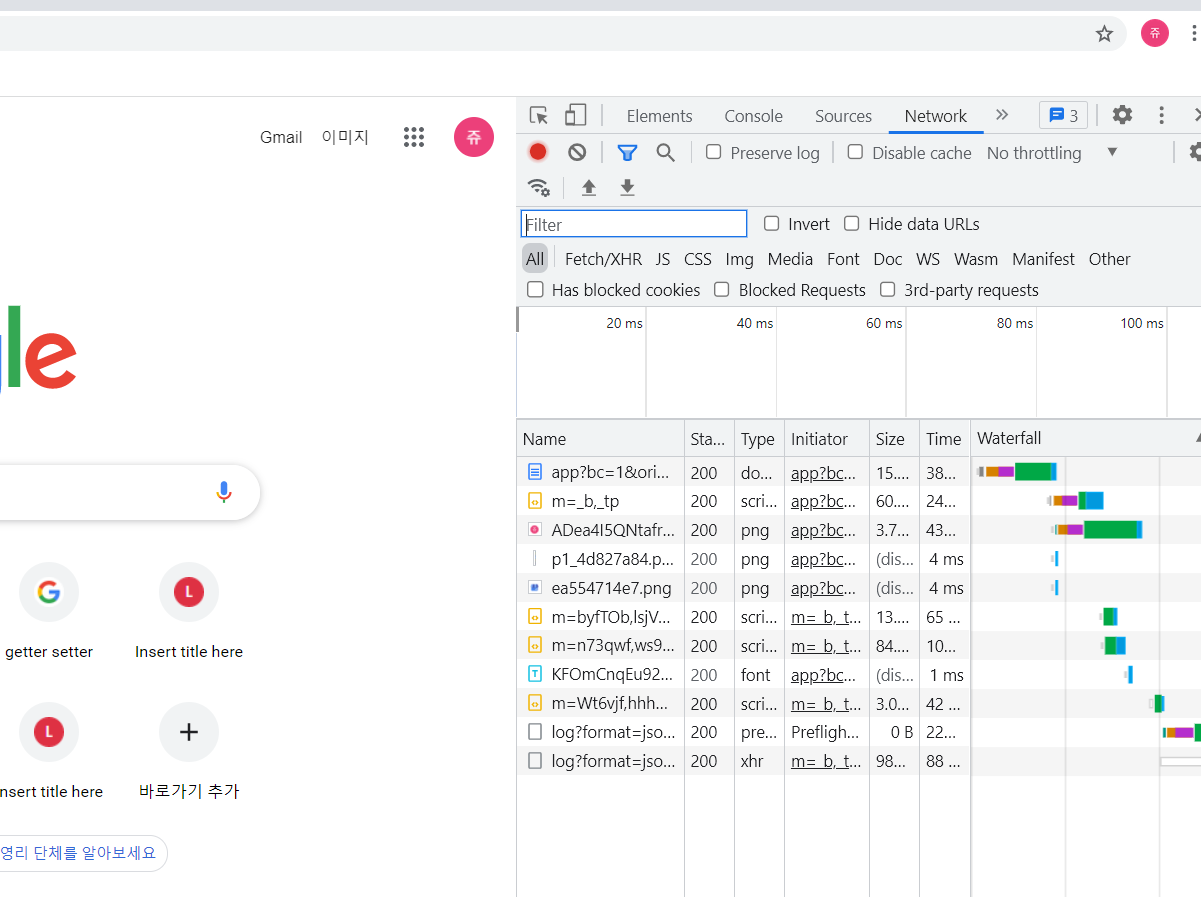
Task: Show more DevTools tabs chevron
Action: pyautogui.click(x=1002, y=115)
